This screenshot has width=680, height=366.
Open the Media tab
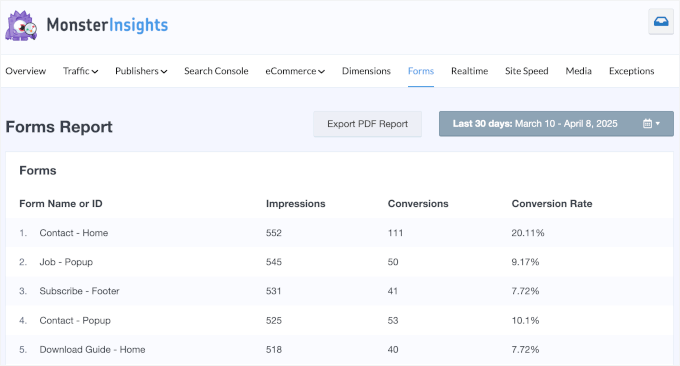[579, 71]
